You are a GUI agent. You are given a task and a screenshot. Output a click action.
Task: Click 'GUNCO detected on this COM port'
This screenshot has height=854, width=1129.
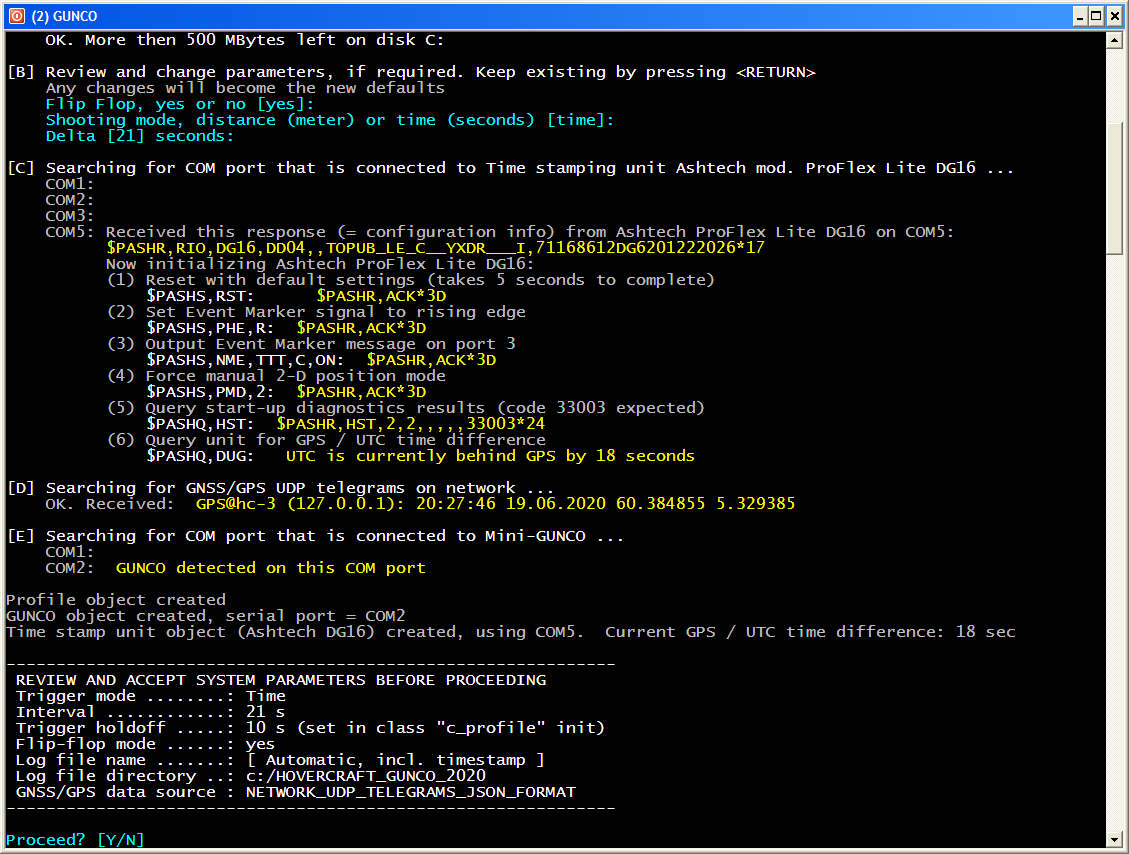(x=271, y=568)
